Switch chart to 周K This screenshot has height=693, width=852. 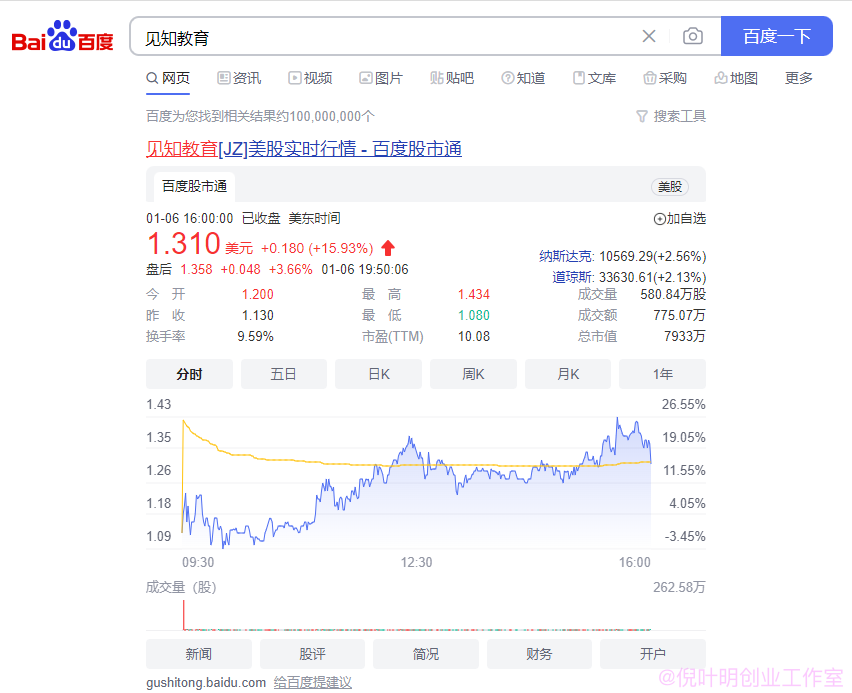473,374
